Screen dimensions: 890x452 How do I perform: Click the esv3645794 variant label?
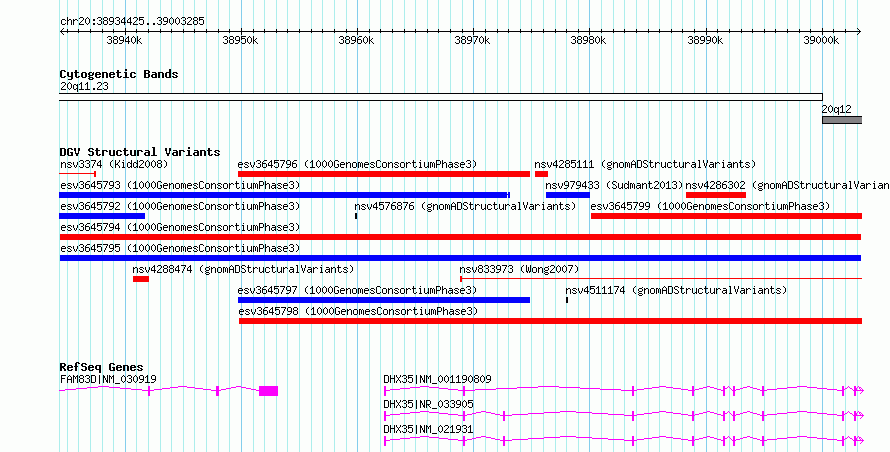tap(180, 228)
